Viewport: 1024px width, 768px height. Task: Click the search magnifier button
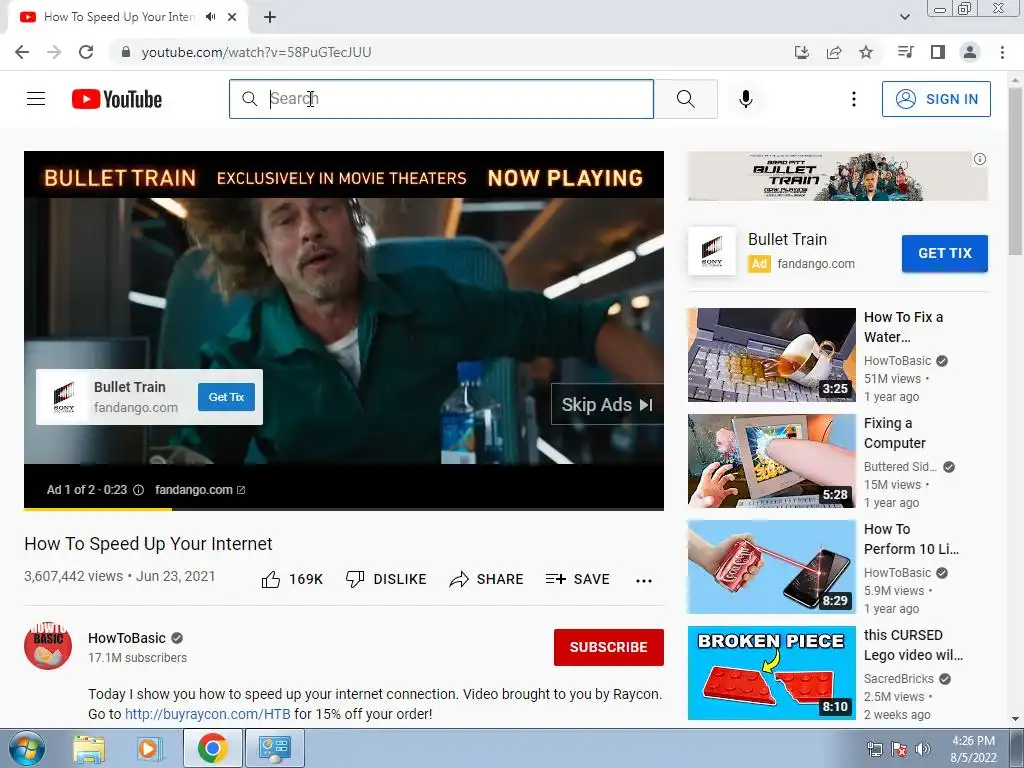[686, 99]
